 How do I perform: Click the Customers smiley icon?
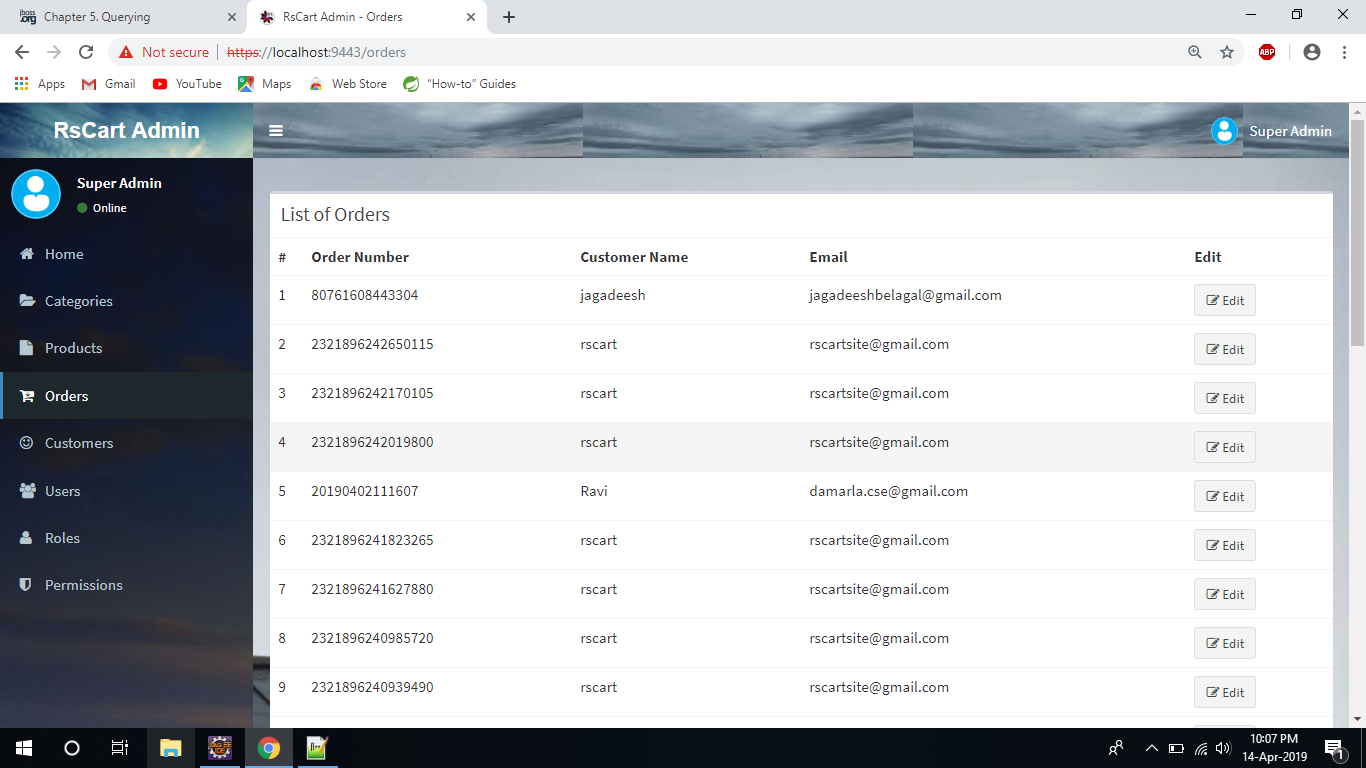pos(27,443)
